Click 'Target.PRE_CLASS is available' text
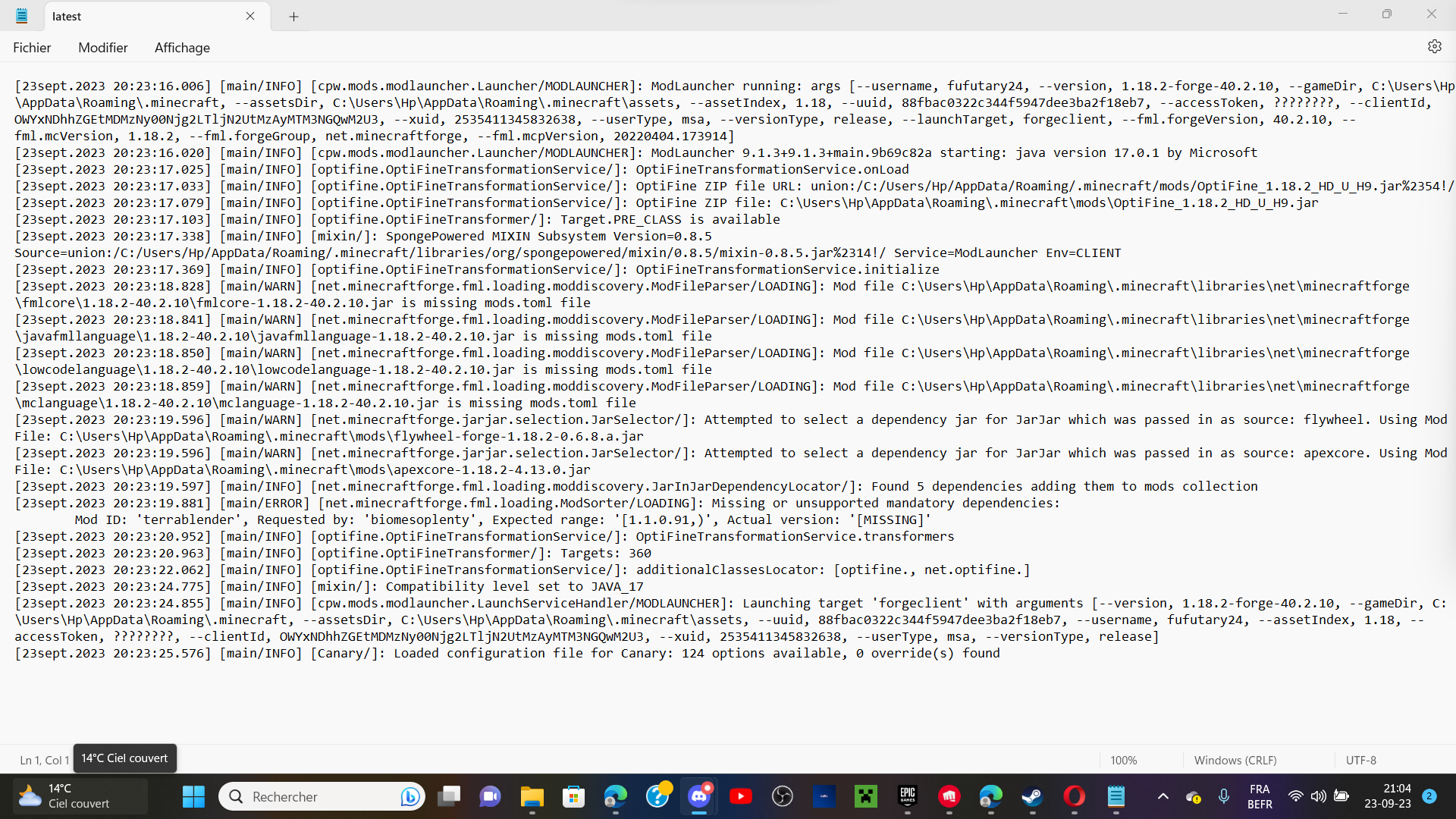This screenshot has height=819, width=1456. click(x=670, y=220)
